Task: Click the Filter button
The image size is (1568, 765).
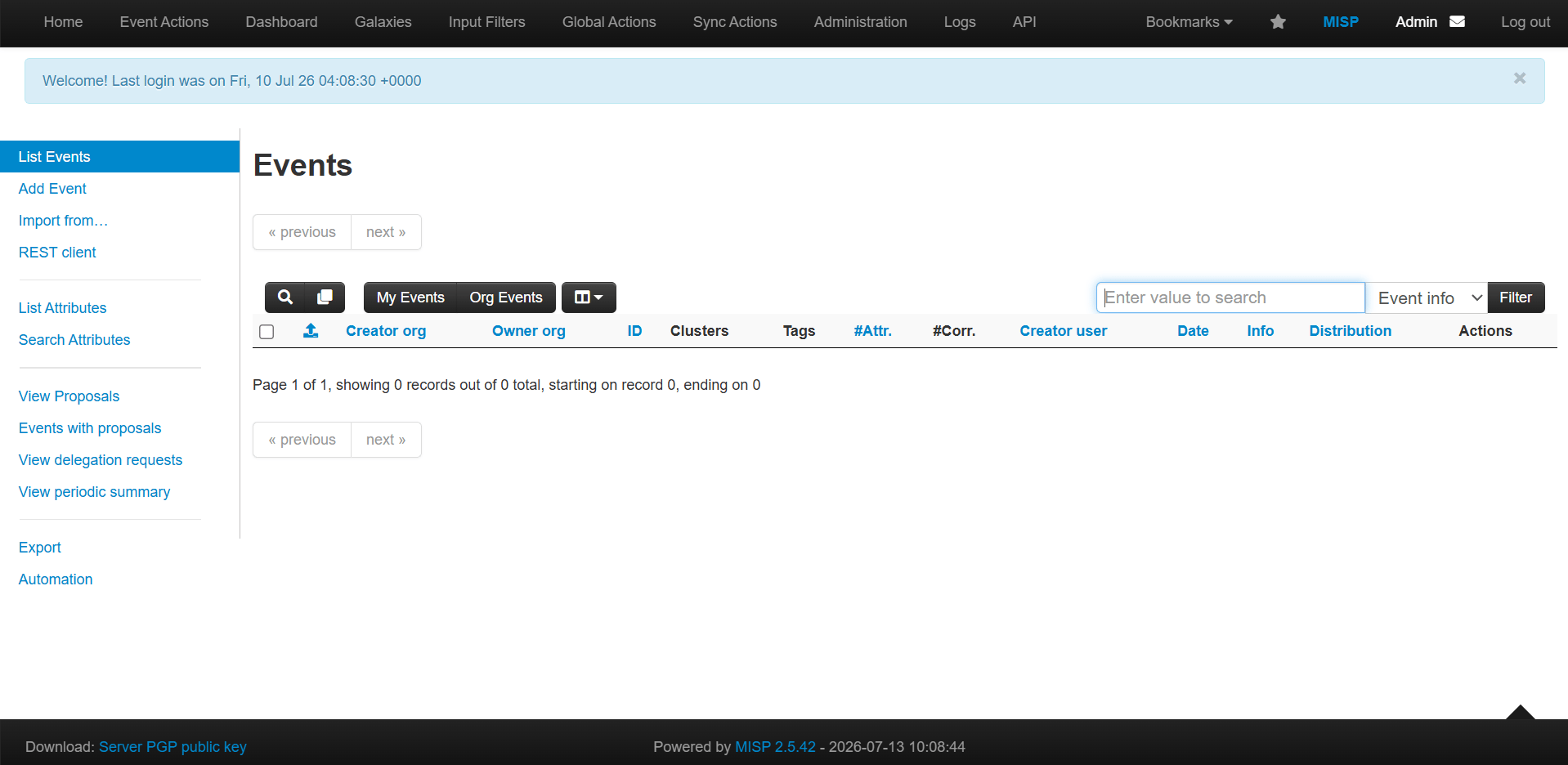Action: coord(1516,297)
